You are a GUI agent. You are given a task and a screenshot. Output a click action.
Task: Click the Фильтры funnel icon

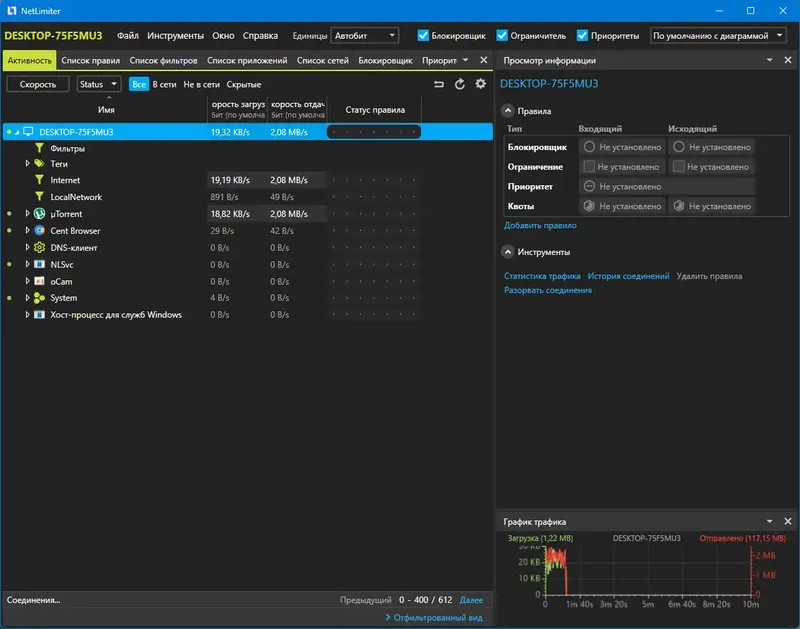(x=39, y=148)
